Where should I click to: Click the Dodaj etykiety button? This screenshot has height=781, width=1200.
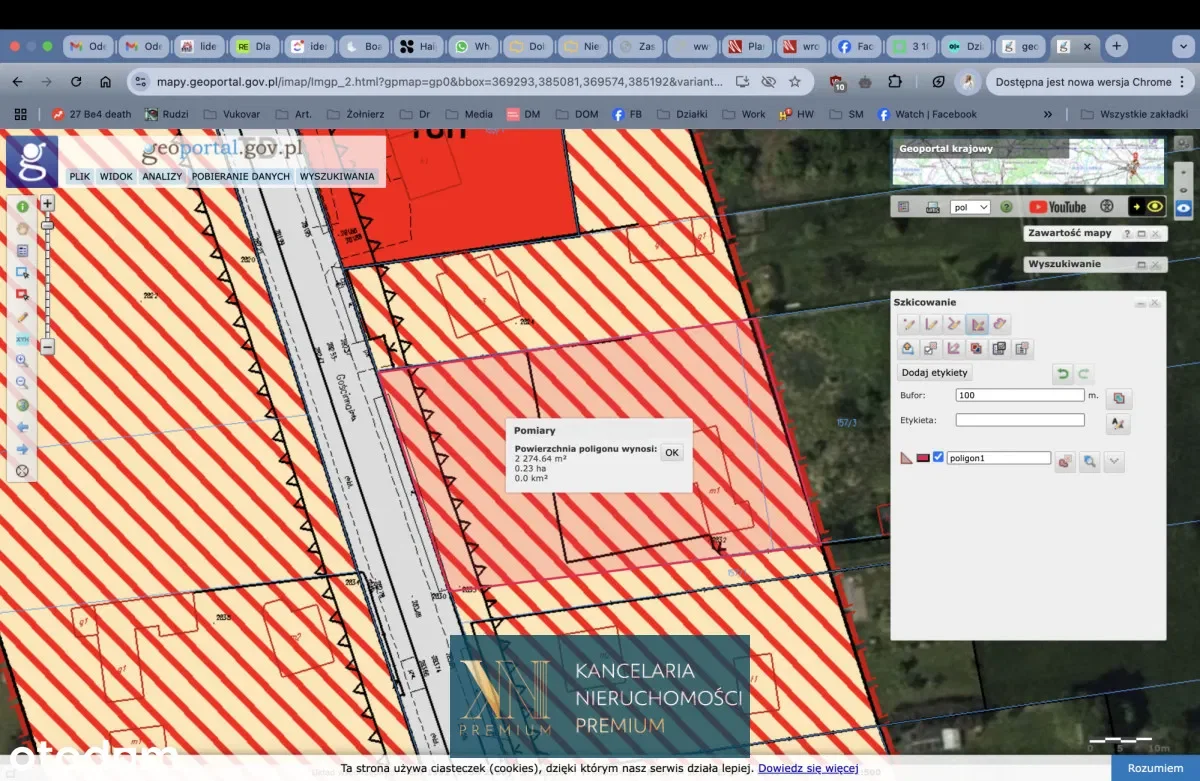click(935, 372)
